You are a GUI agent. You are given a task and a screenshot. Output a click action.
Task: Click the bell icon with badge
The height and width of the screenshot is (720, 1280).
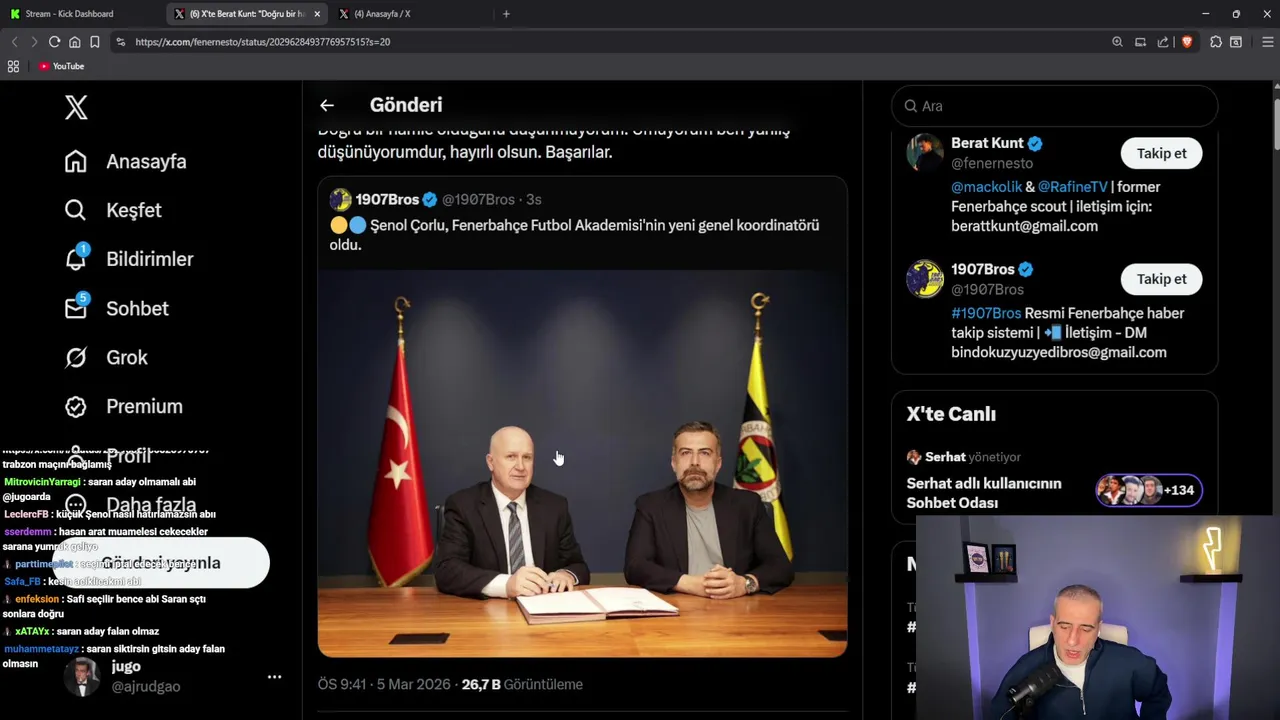pyautogui.click(x=76, y=259)
